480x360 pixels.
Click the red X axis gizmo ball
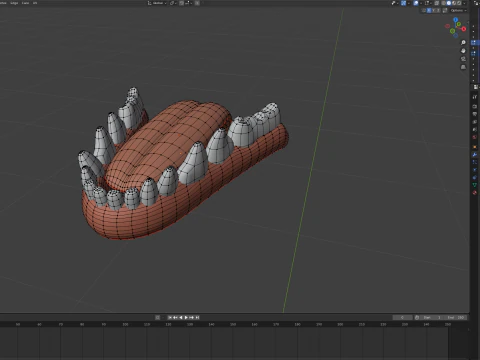464,29
